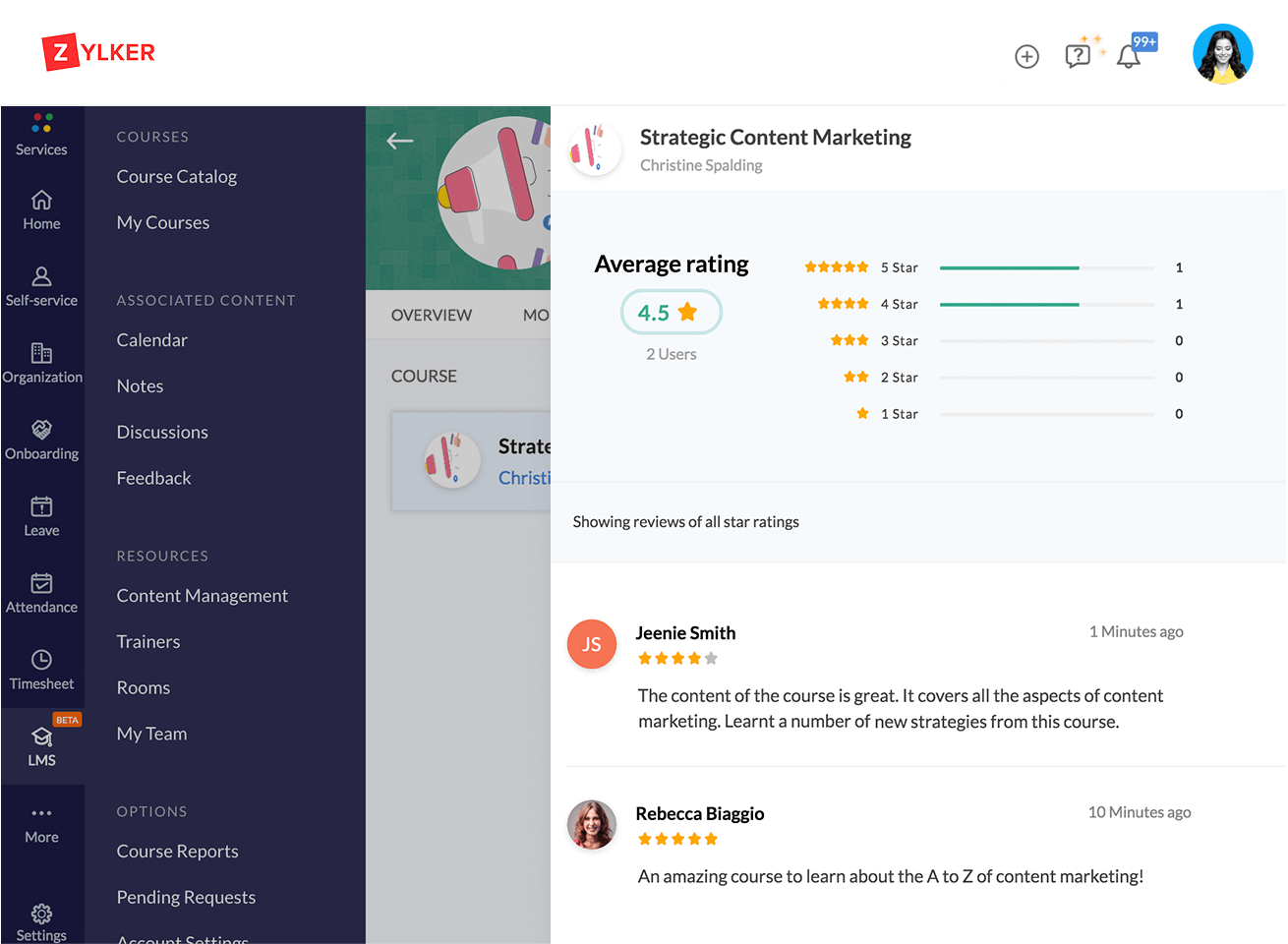This screenshot has height=944, width=1288.
Task: Expand the More options in sidebar
Action: (41, 824)
